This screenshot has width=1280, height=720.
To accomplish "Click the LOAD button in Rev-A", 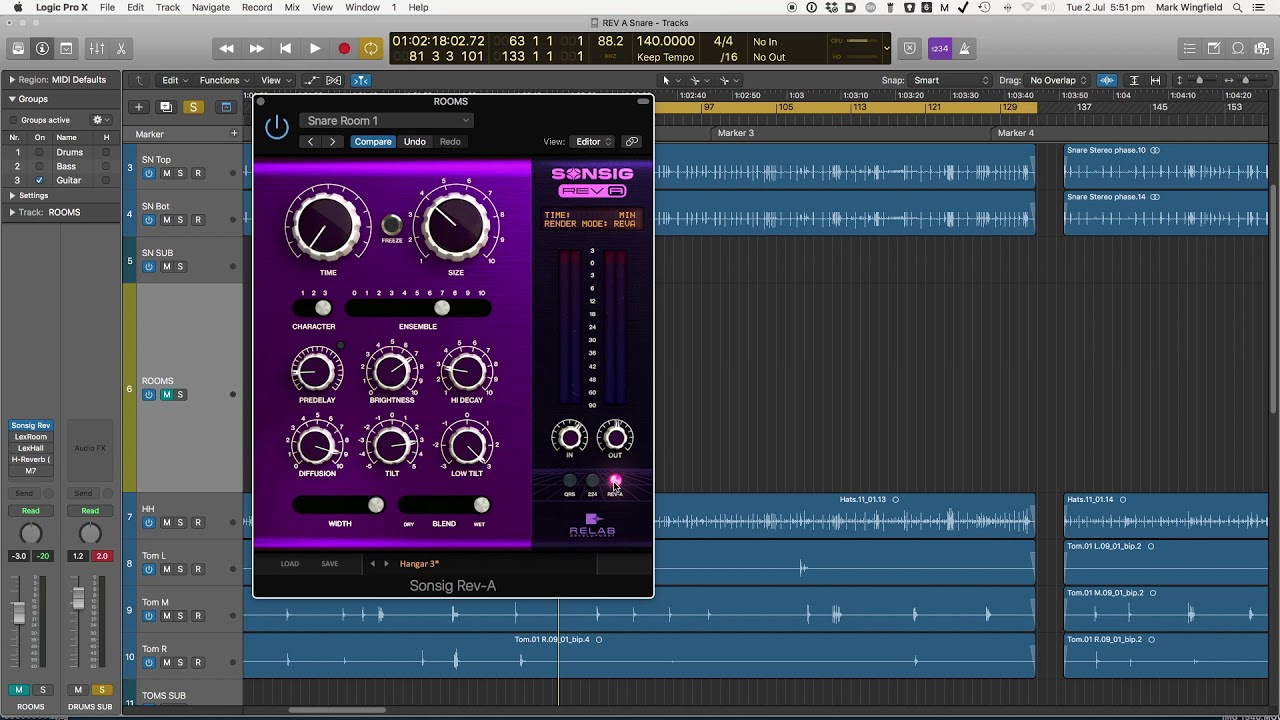I will coord(289,564).
